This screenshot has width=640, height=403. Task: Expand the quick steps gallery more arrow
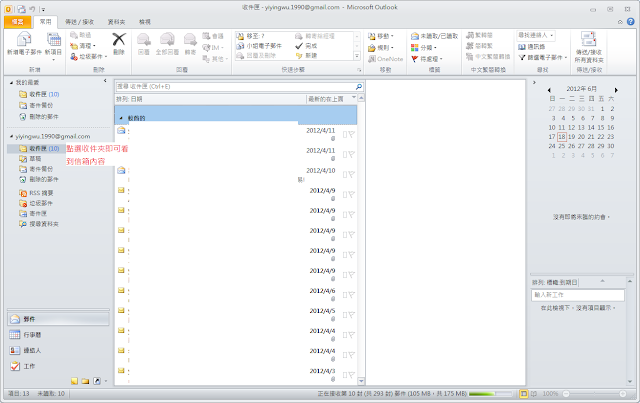357,56
